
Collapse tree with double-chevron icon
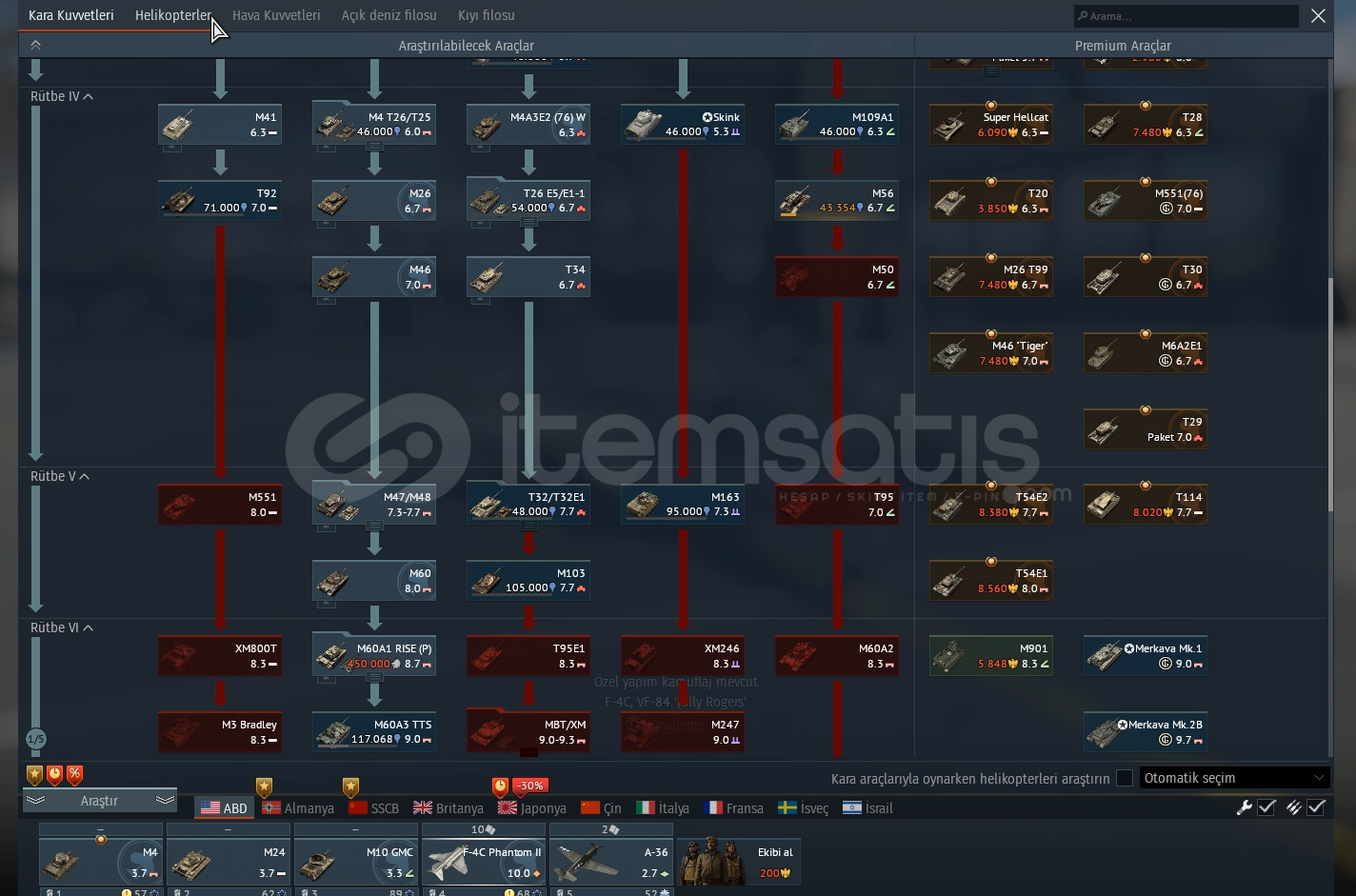pyautogui.click(x=35, y=45)
